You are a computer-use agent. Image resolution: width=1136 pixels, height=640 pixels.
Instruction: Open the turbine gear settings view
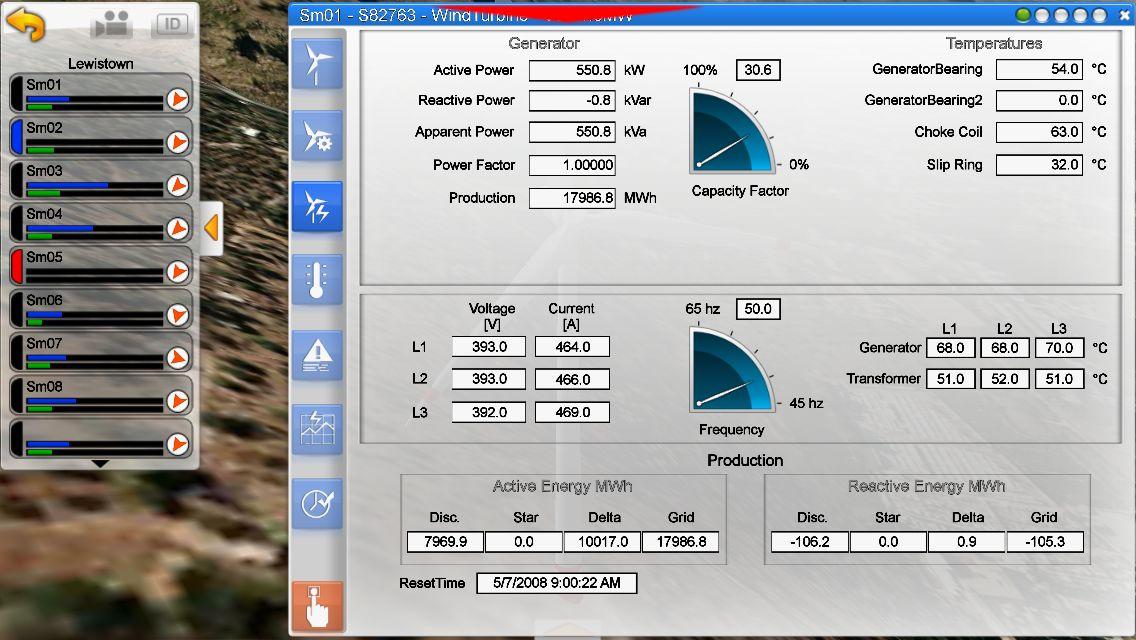pos(317,137)
